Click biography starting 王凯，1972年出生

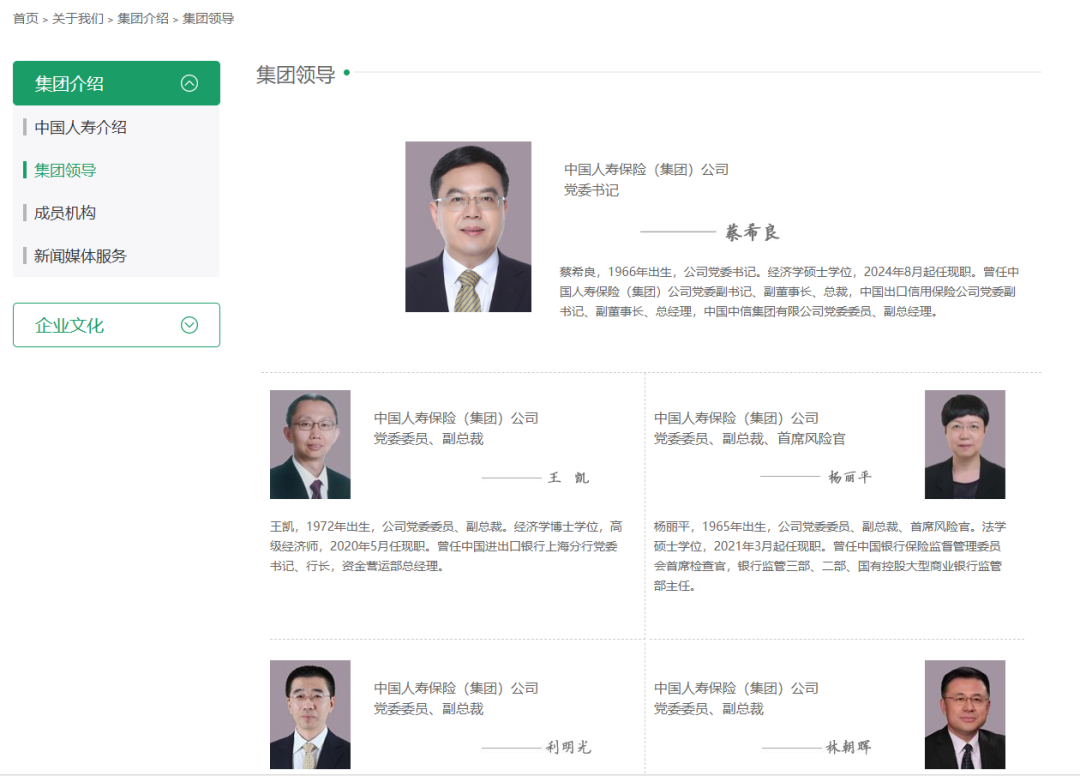[x=446, y=546]
